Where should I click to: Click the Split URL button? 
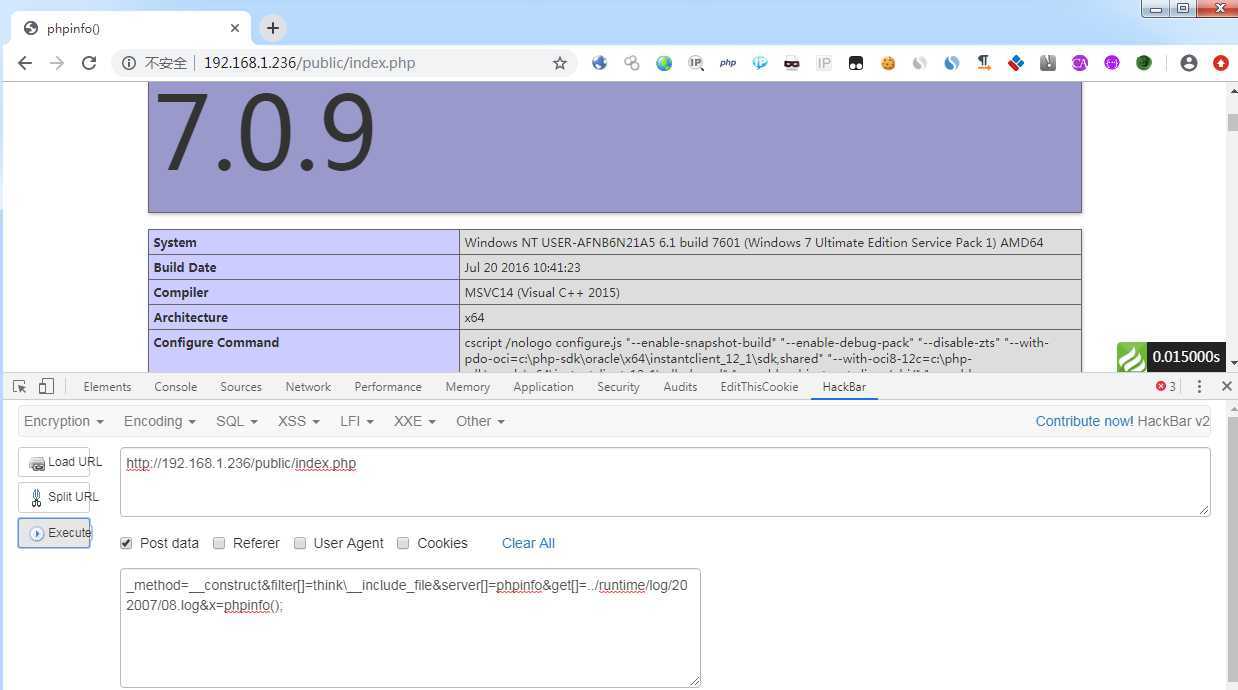point(54,497)
